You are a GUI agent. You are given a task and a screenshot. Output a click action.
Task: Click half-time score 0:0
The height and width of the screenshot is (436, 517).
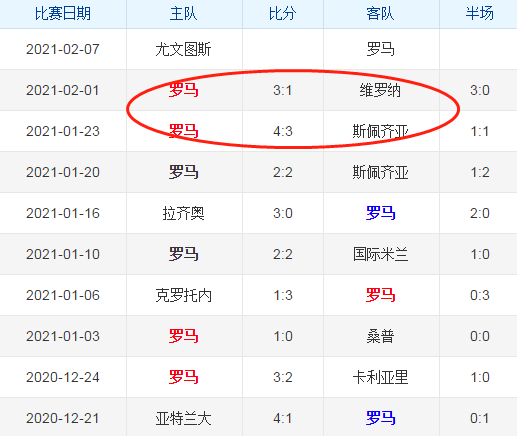pos(480,336)
